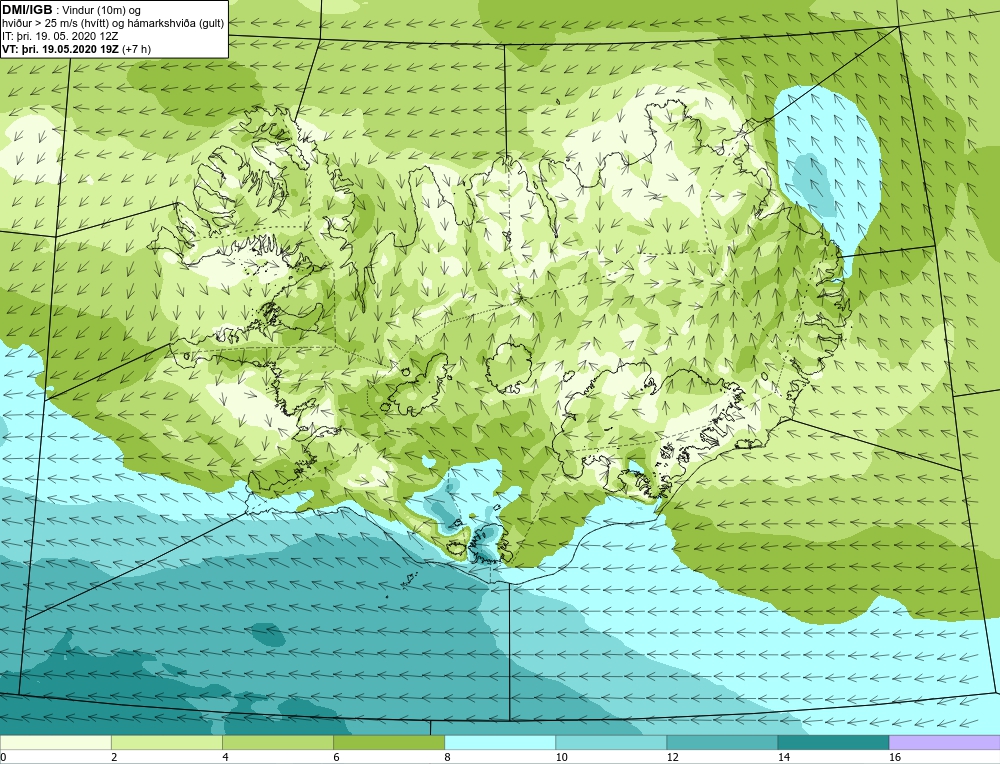Click the 8–10 m/s light cyan legend swatch
1000x764 pixels.
(x=500, y=742)
